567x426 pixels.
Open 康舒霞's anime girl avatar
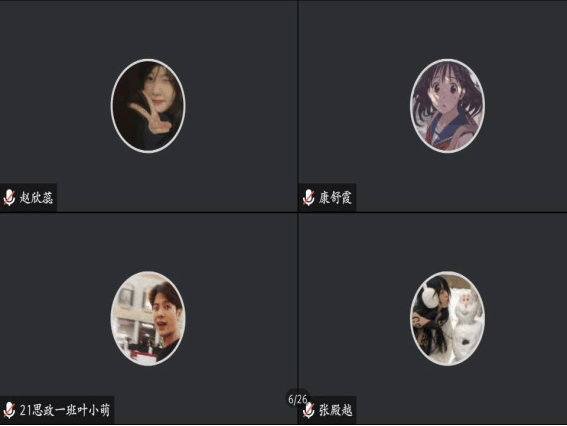pyautogui.click(x=447, y=106)
